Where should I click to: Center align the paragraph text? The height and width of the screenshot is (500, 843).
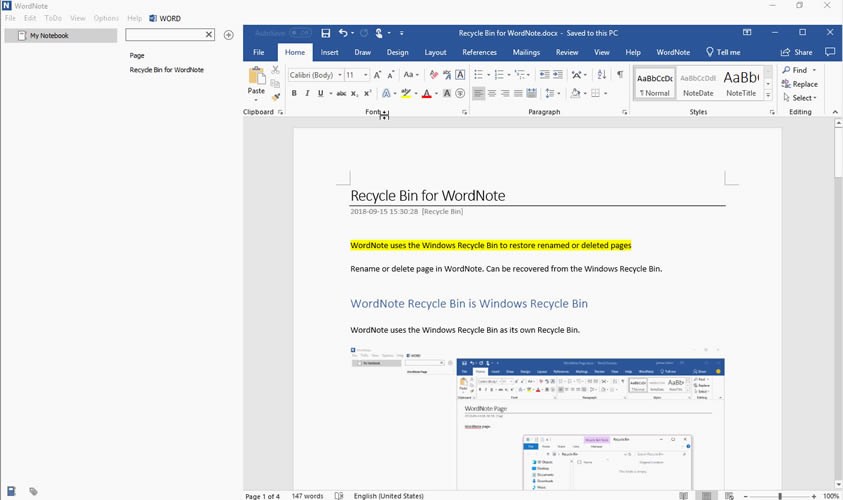(492, 93)
